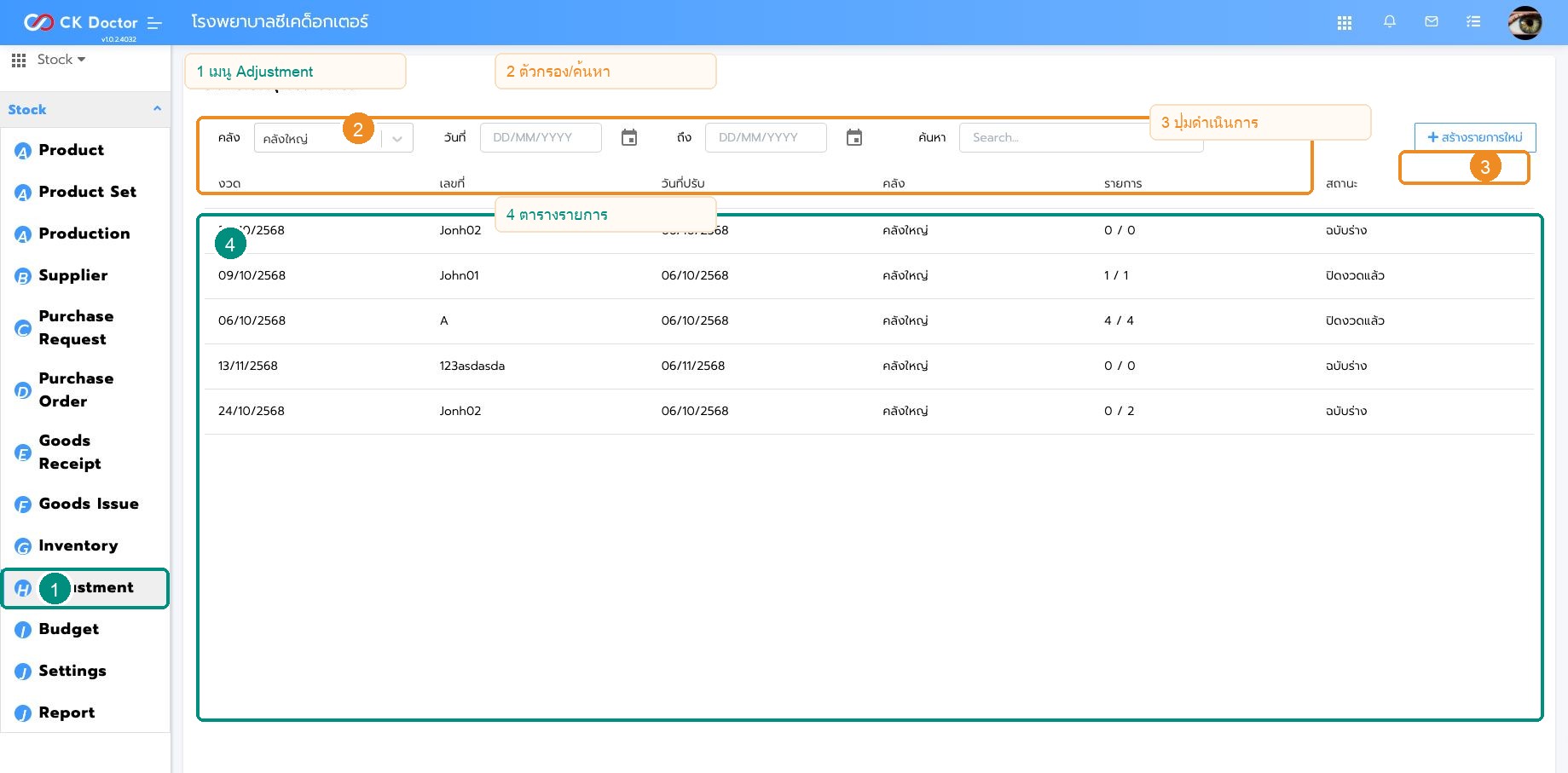Click the สร้างรายการใหม่ button
The width and height of the screenshot is (1568, 773).
pyautogui.click(x=1475, y=137)
